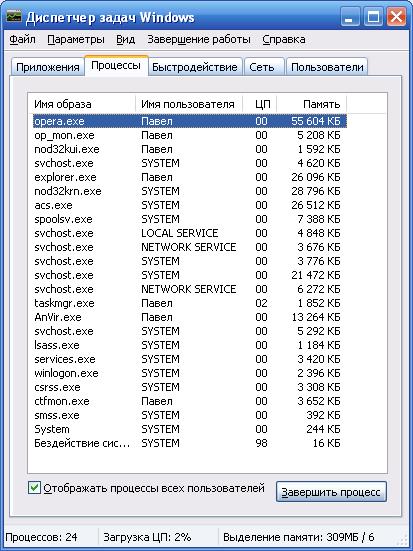Image resolution: width=413 pixels, height=551 pixels.
Task: Close the Task Manager window
Action: [396, 17]
